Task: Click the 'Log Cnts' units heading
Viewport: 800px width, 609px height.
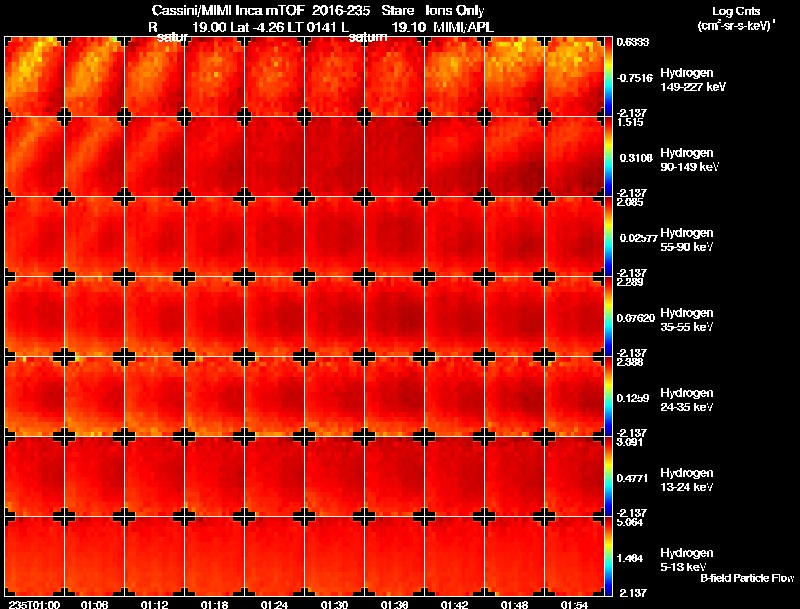Action: pyautogui.click(x=736, y=11)
